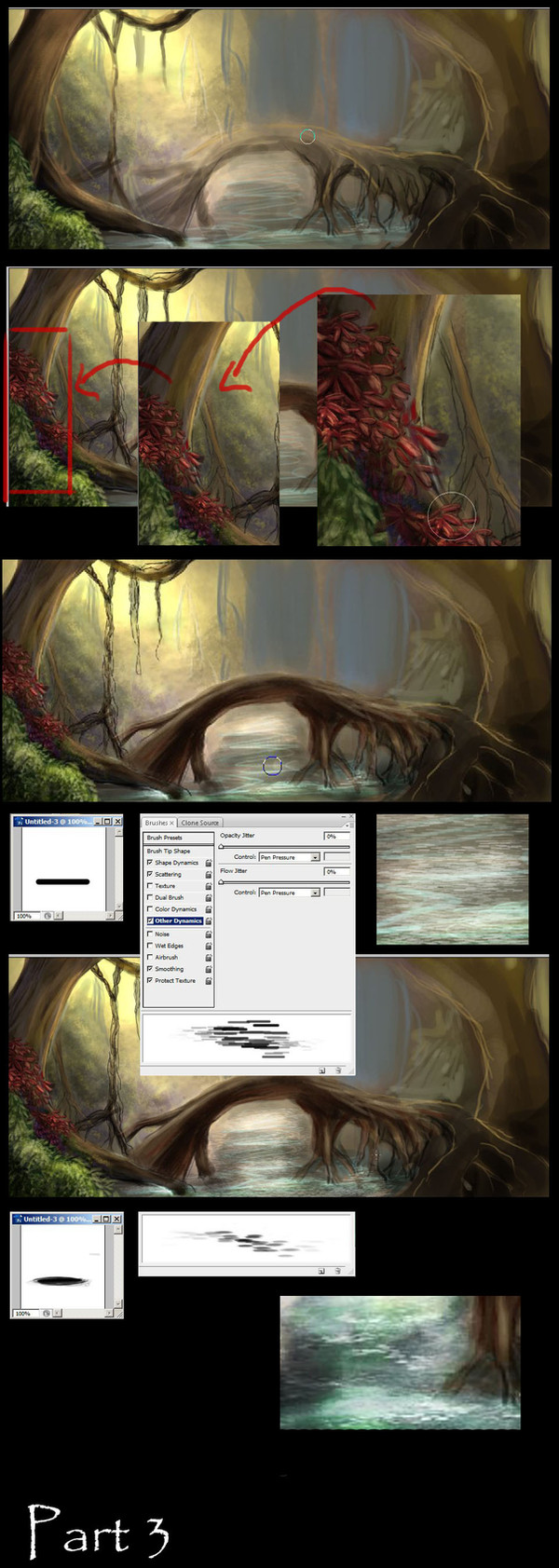Click brush stroke preview in Brushes panel
The height and width of the screenshot is (1568, 559).
[247, 1039]
